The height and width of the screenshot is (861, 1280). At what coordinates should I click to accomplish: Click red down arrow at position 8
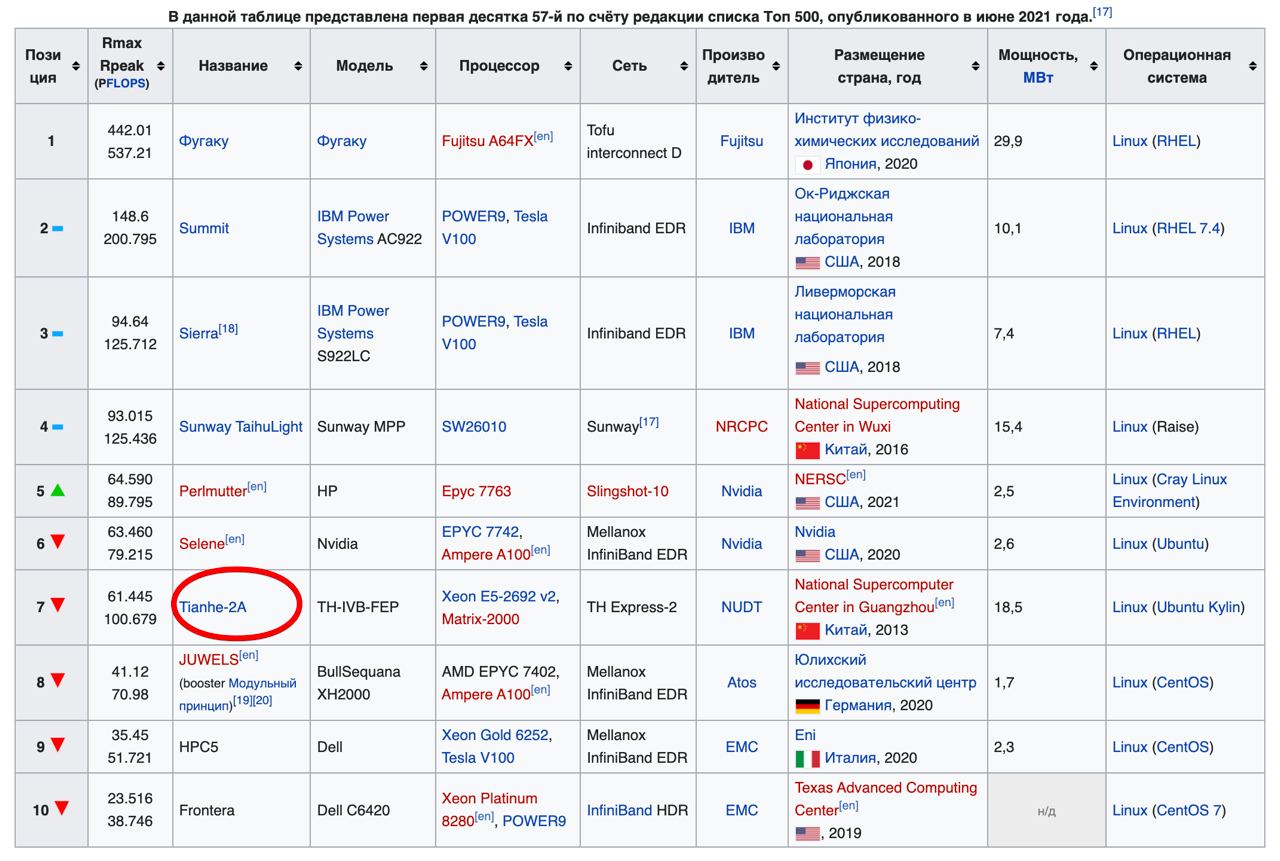click(x=58, y=681)
